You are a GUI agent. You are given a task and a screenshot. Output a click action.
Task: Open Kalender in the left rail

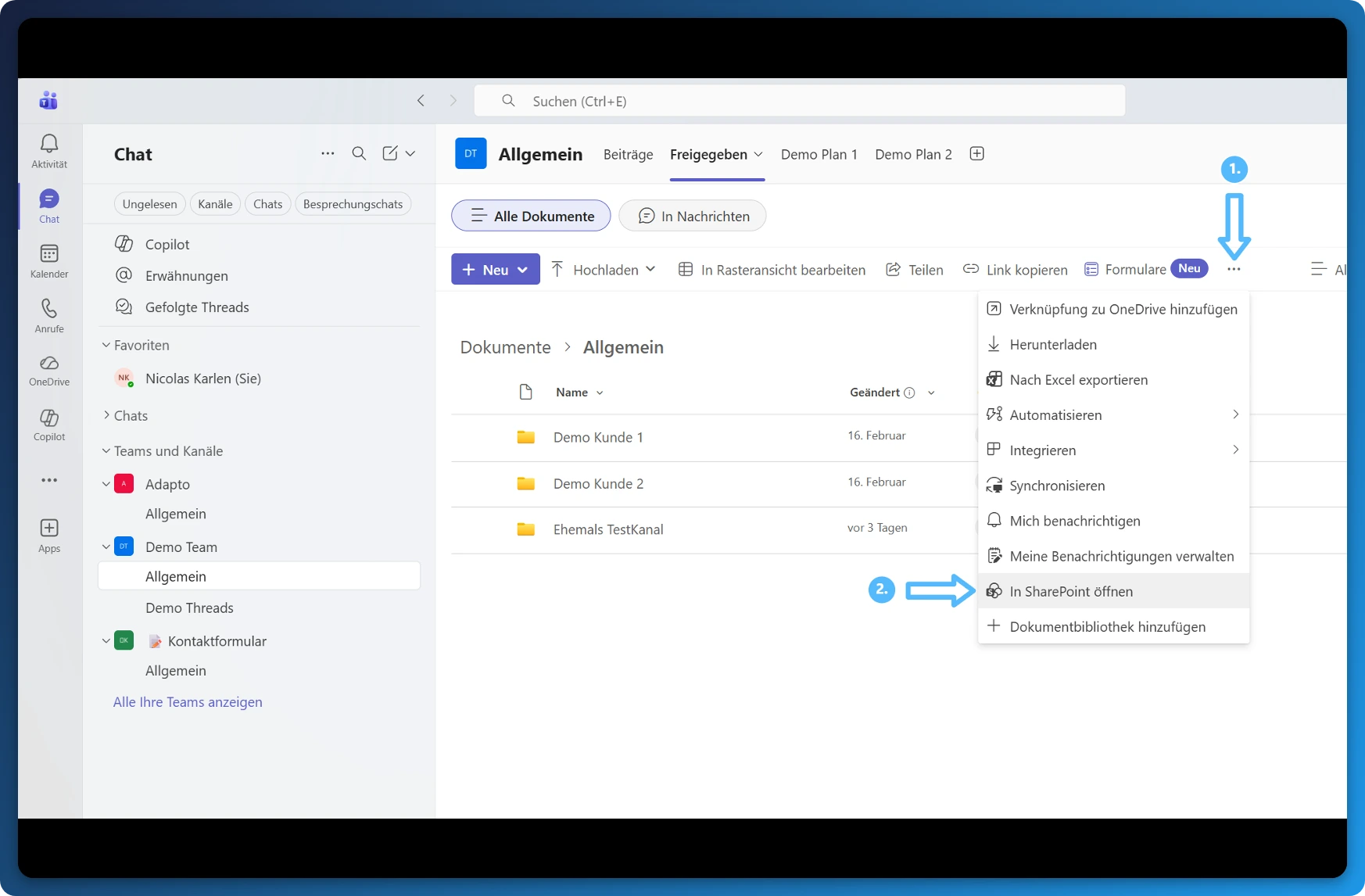[49, 261]
